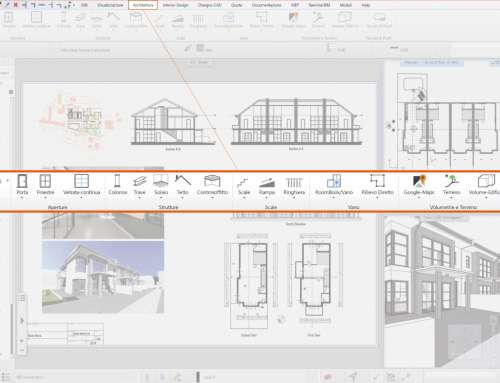
Task: Click the rendered house exterior image
Action: pyautogui.click(x=103, y=277)
